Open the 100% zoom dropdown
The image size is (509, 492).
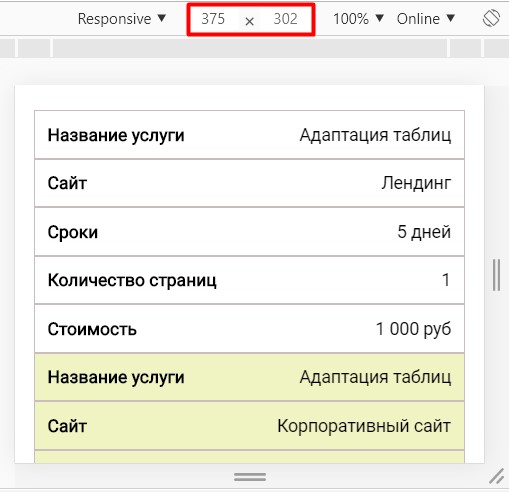(x=358, y=19)
